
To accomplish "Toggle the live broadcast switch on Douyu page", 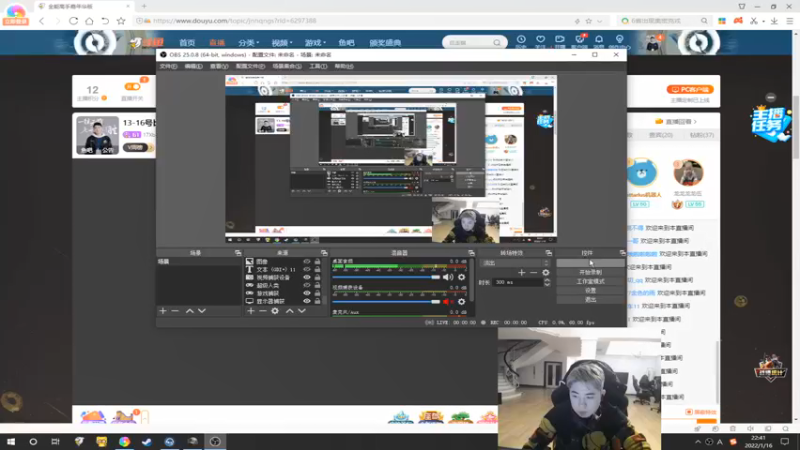I will [x=132, y=87].
